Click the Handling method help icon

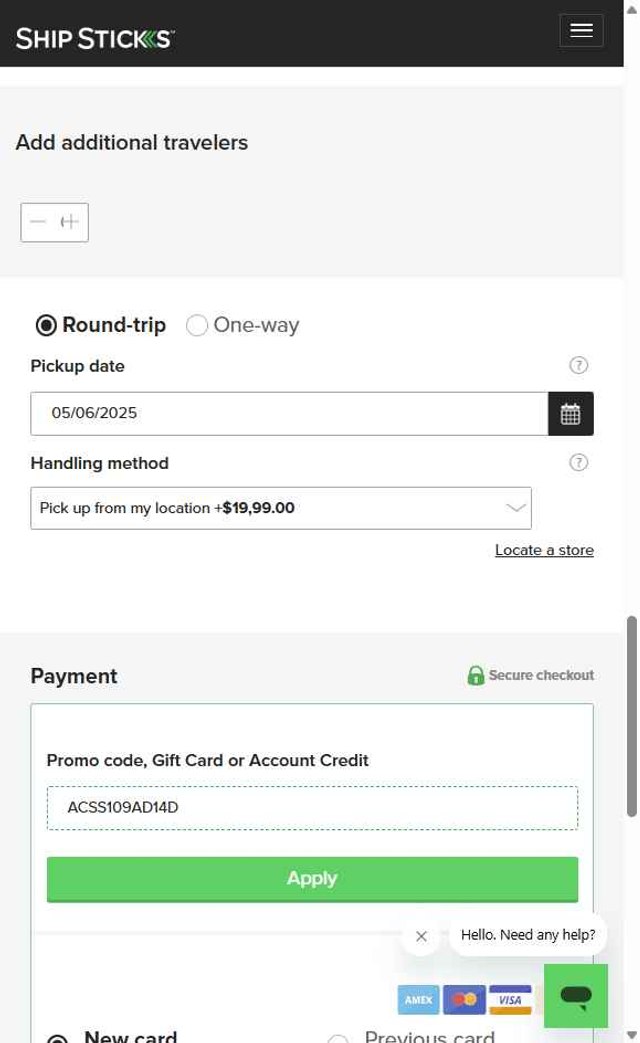pos(578,462)
